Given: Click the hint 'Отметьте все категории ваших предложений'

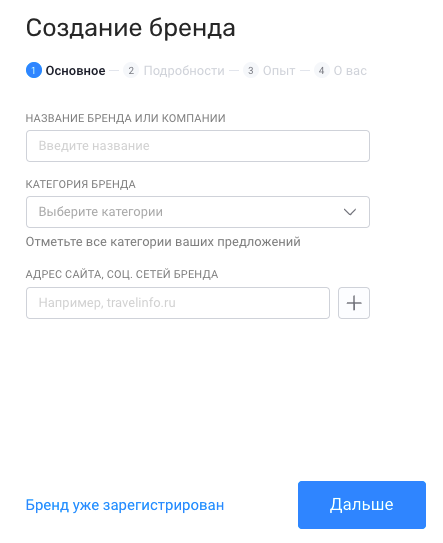Looking at the screenshot, I should (x=163, y=242).
